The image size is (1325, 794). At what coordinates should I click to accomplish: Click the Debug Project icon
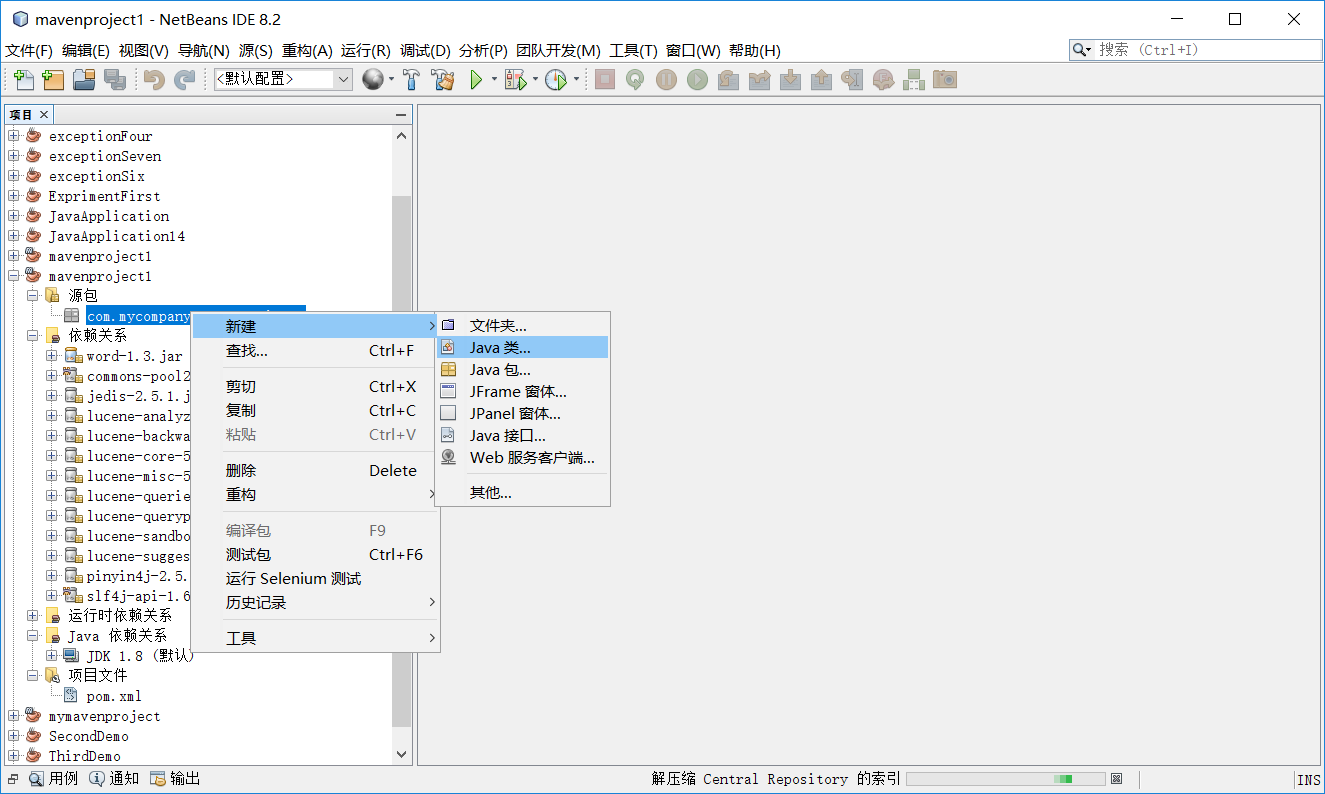pyautogui.click(x=515, y=80)
